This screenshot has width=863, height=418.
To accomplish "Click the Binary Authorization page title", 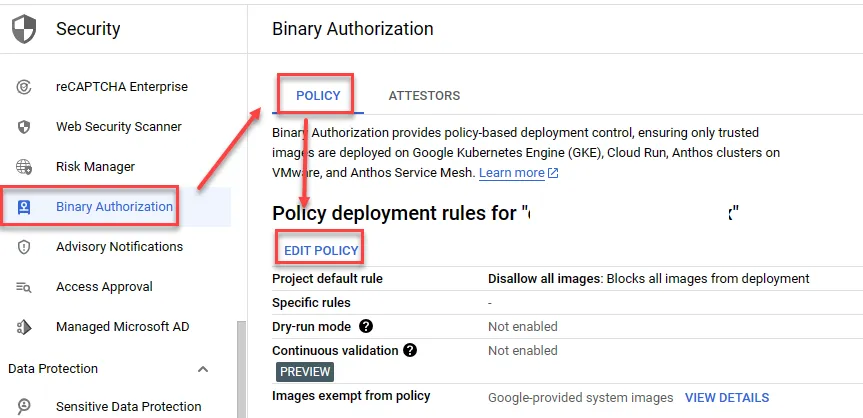I will 352,29.
